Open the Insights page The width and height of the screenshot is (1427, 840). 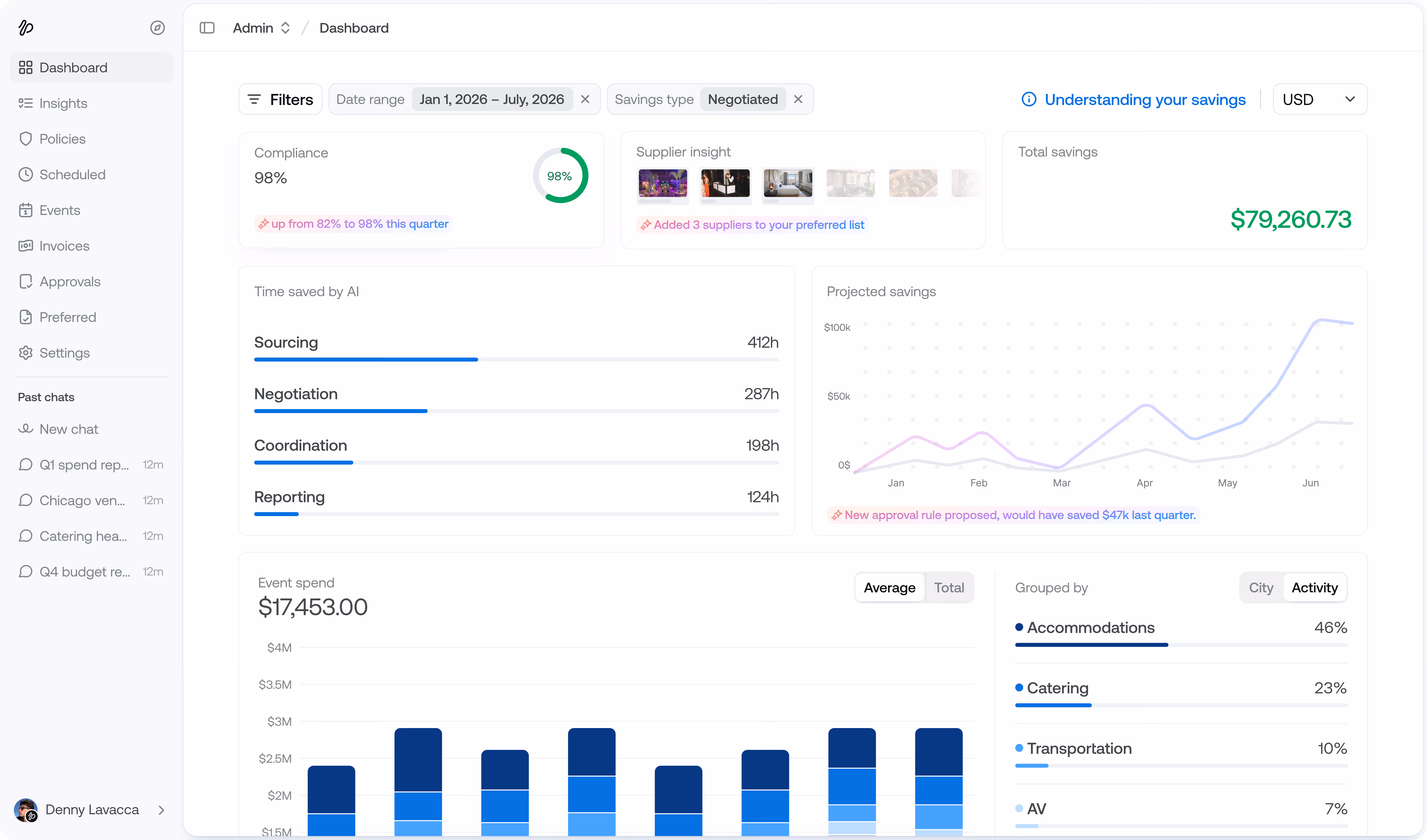92,103
